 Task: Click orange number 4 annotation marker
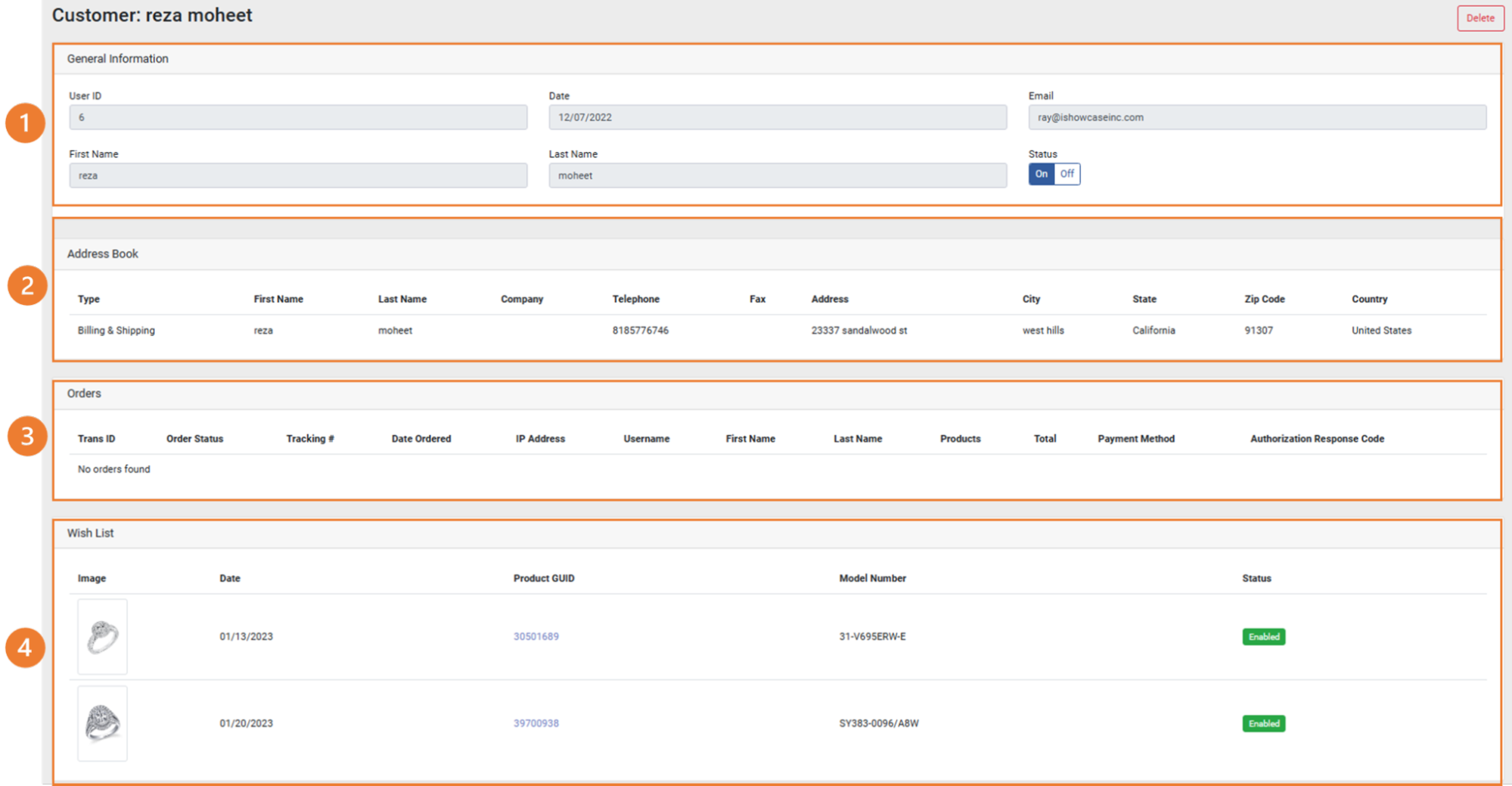(25, 648)
